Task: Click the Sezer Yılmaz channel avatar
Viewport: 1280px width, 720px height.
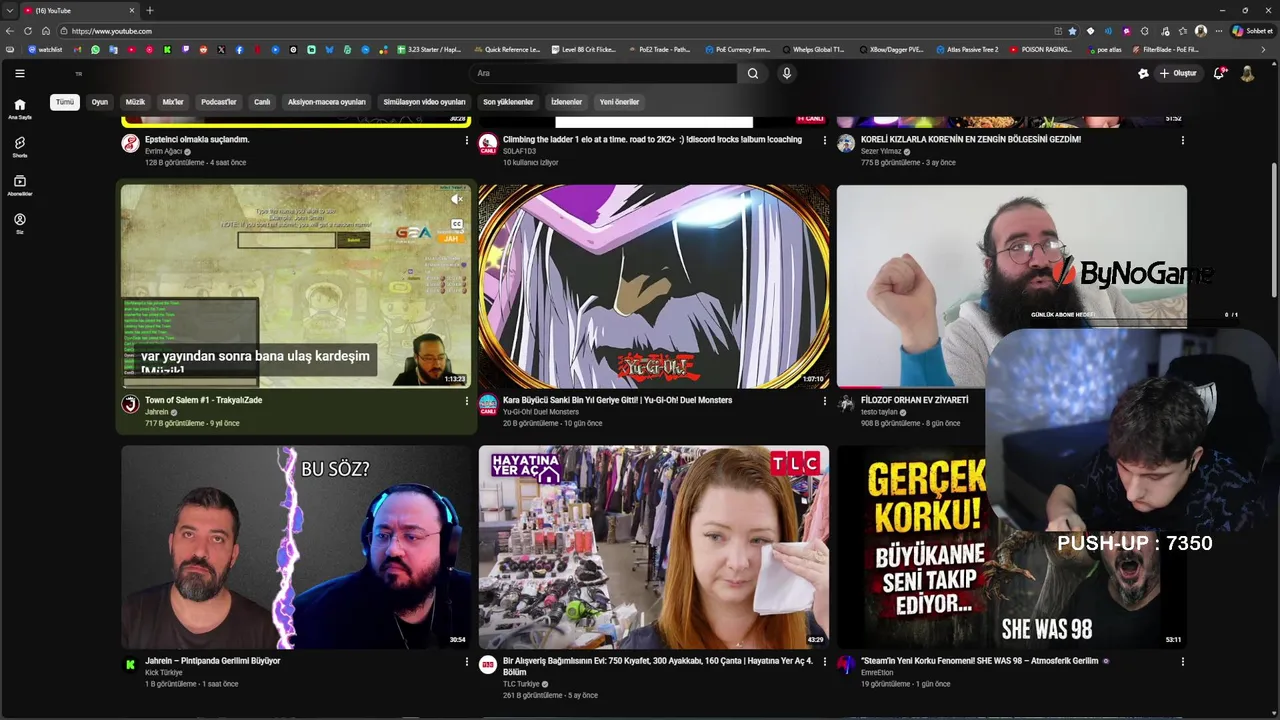Action: pos(846,143)
